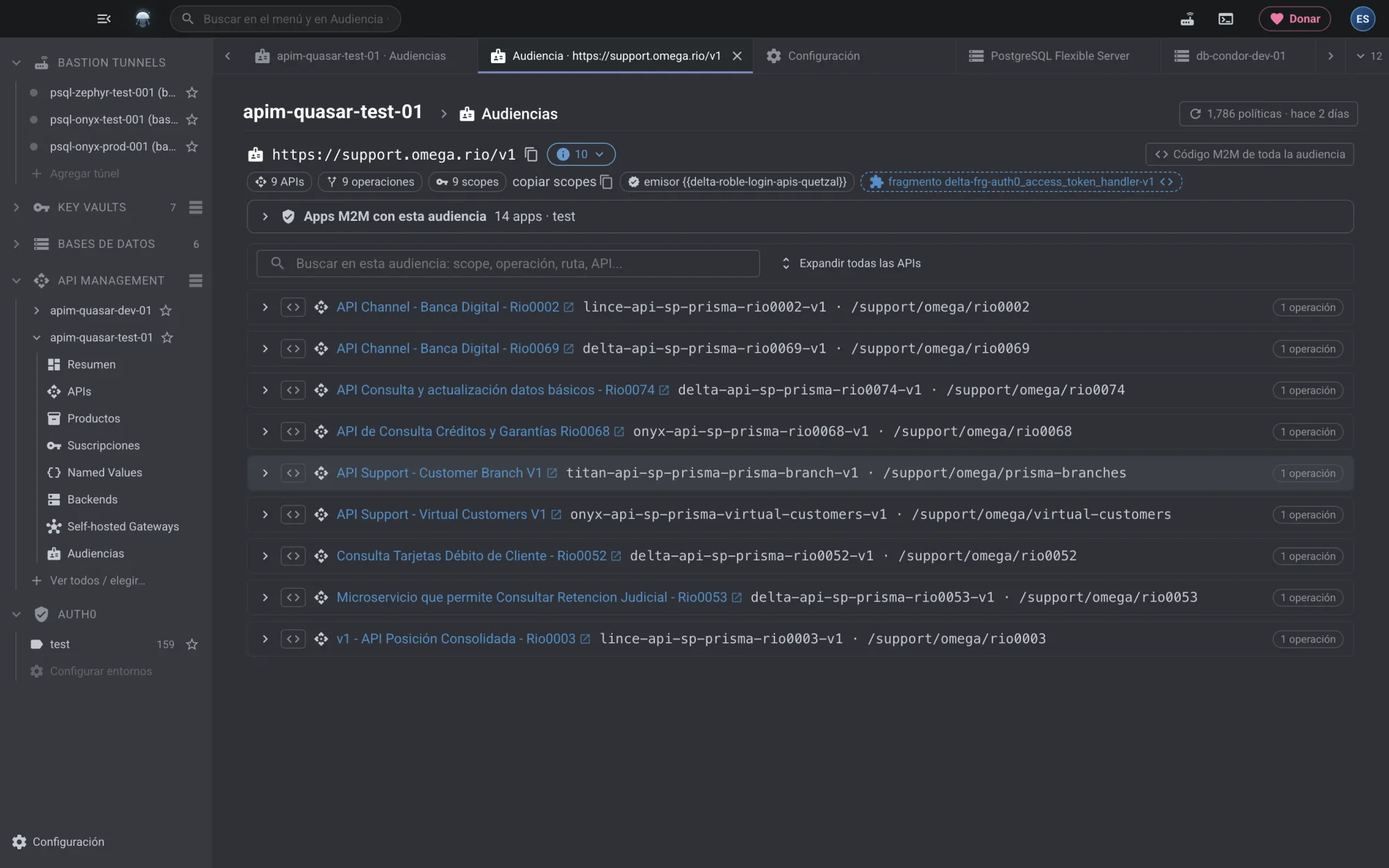This screenshot has width=1389, height=868.
Task: Open the API MANAGEMENT list icon
Action: (196, 281)
